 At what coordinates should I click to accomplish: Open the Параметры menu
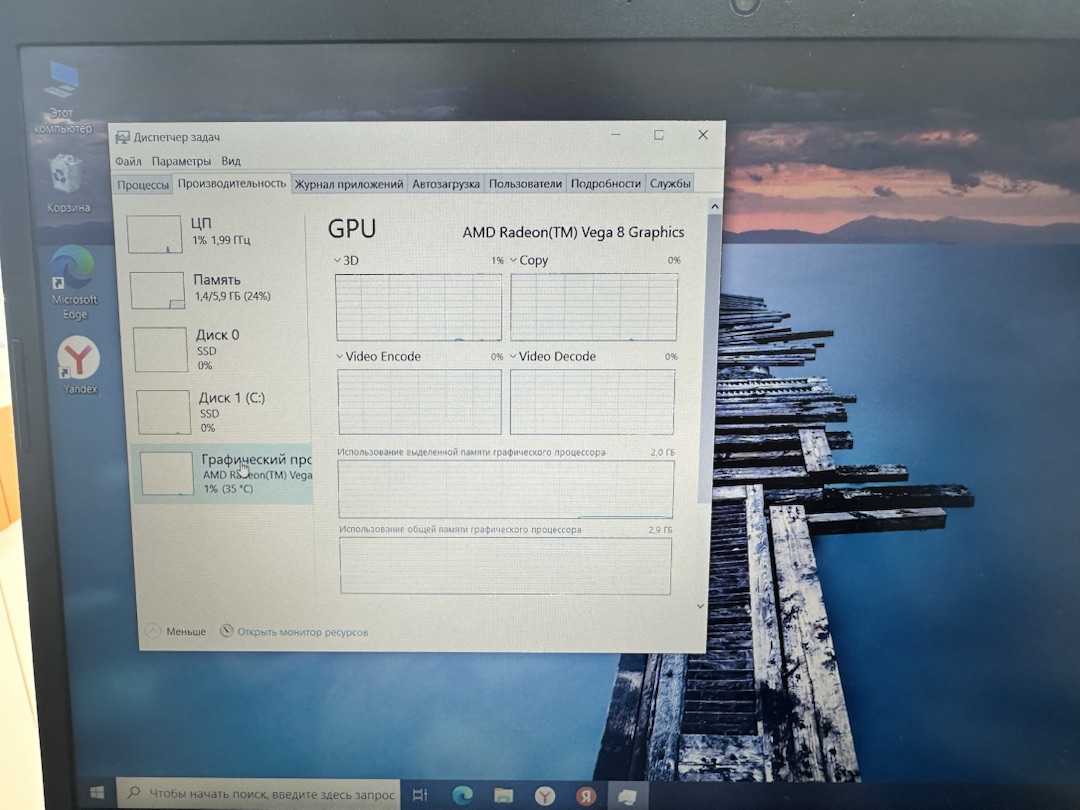click(181, 161)
